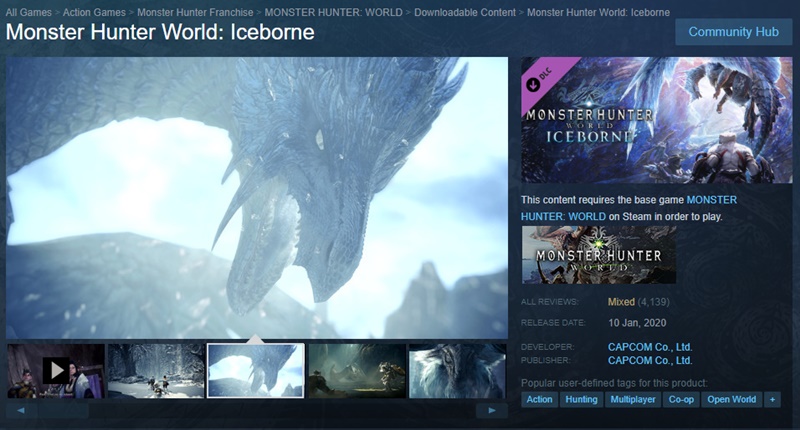Click the release date 10 Jan, 2020

pyautogui.click(x=637, y=323)
